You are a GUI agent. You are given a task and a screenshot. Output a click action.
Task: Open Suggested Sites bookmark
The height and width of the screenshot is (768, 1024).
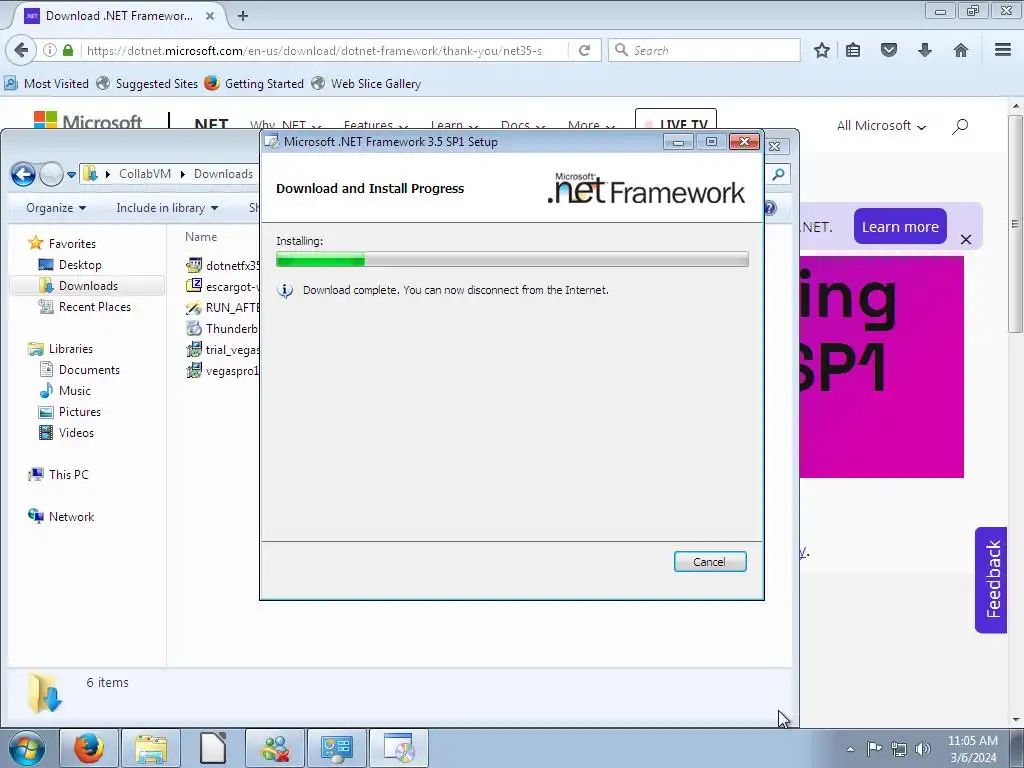[147, 84]
